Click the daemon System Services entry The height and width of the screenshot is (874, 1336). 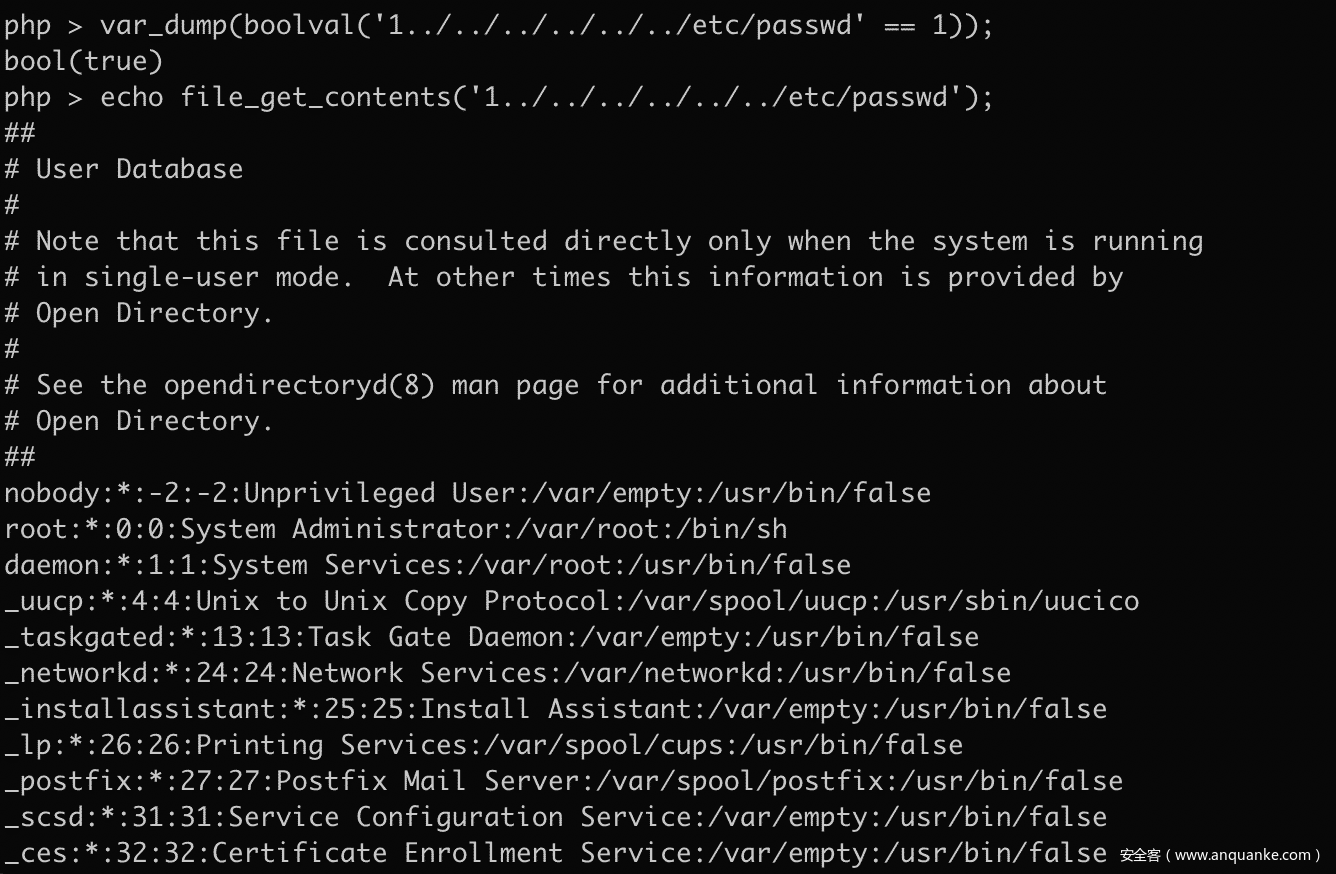(427, 565)
